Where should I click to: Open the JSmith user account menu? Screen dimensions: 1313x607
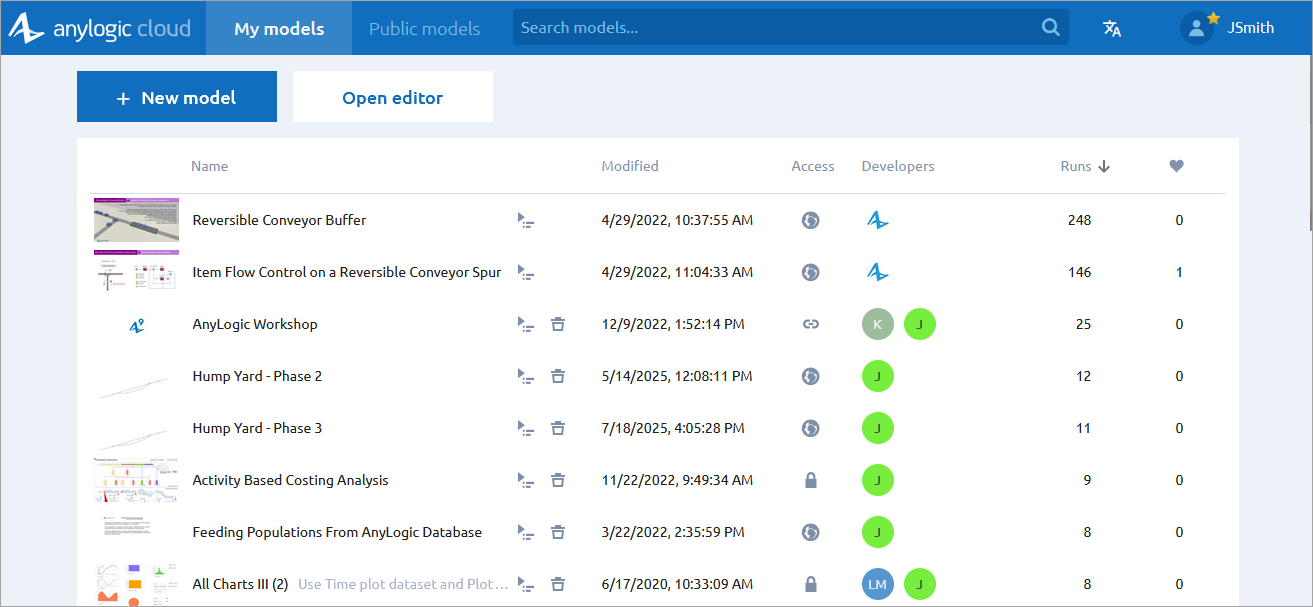coord(1228,28)
